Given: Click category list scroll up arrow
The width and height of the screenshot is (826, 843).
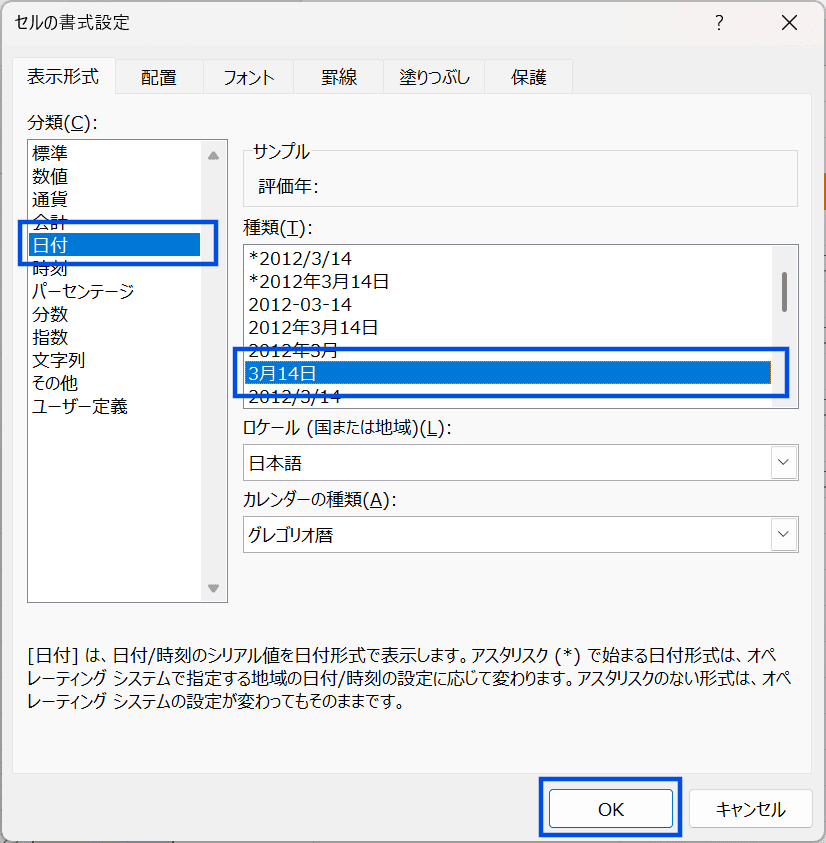Looking at the screenshot, I should coord(213,155).
